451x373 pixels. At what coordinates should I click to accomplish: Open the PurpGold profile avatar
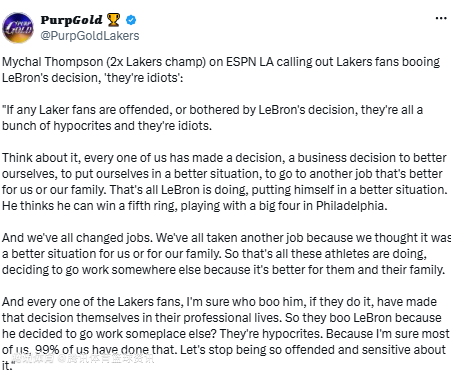pyautogui.click(x=18, y=28)
